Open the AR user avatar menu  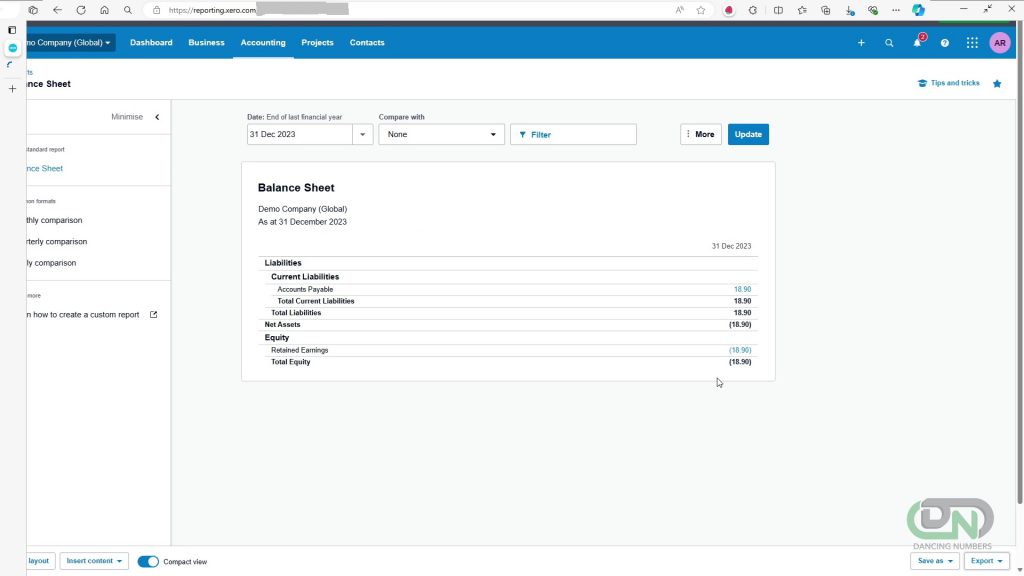1000,42
